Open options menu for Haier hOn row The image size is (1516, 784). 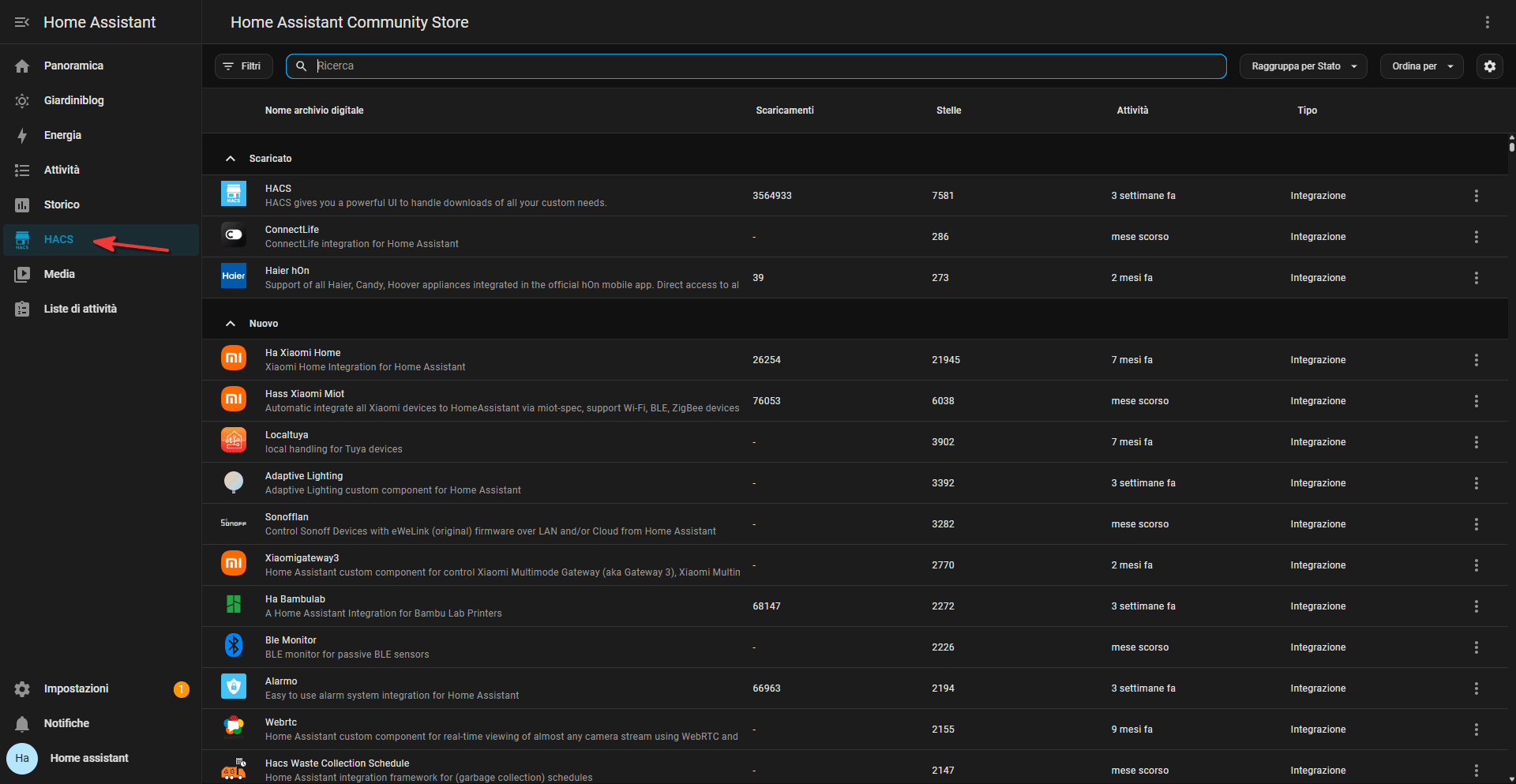(x=1477, y=278)
